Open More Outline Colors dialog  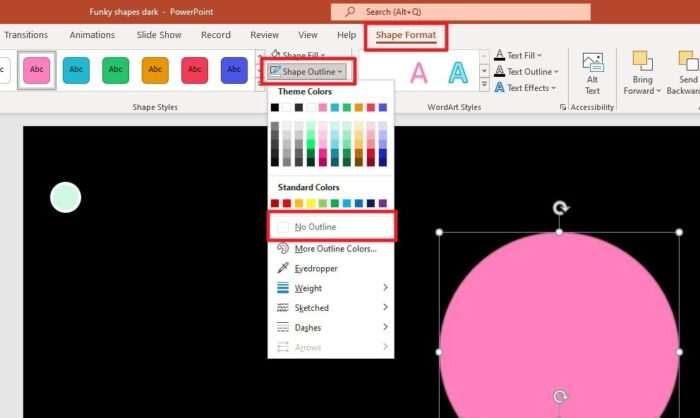coord(331,249)
